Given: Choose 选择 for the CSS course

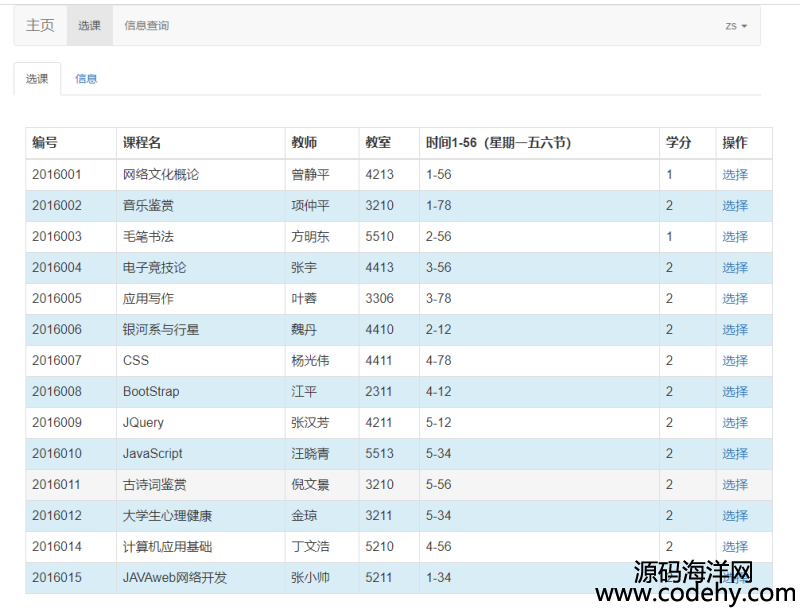Looking at the screenshot, I should point(735,361).
